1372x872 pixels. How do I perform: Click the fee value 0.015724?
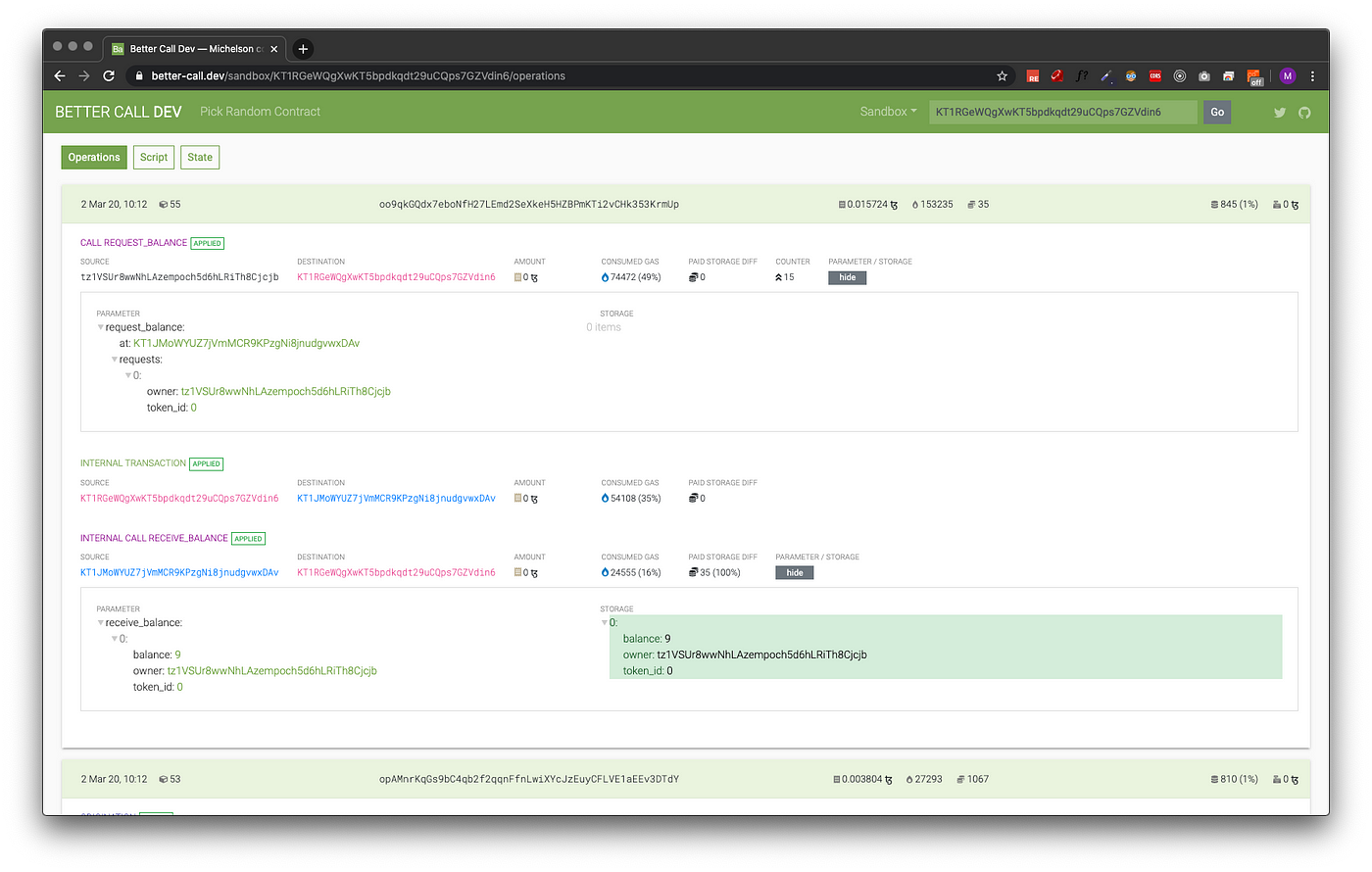point(868,205)
